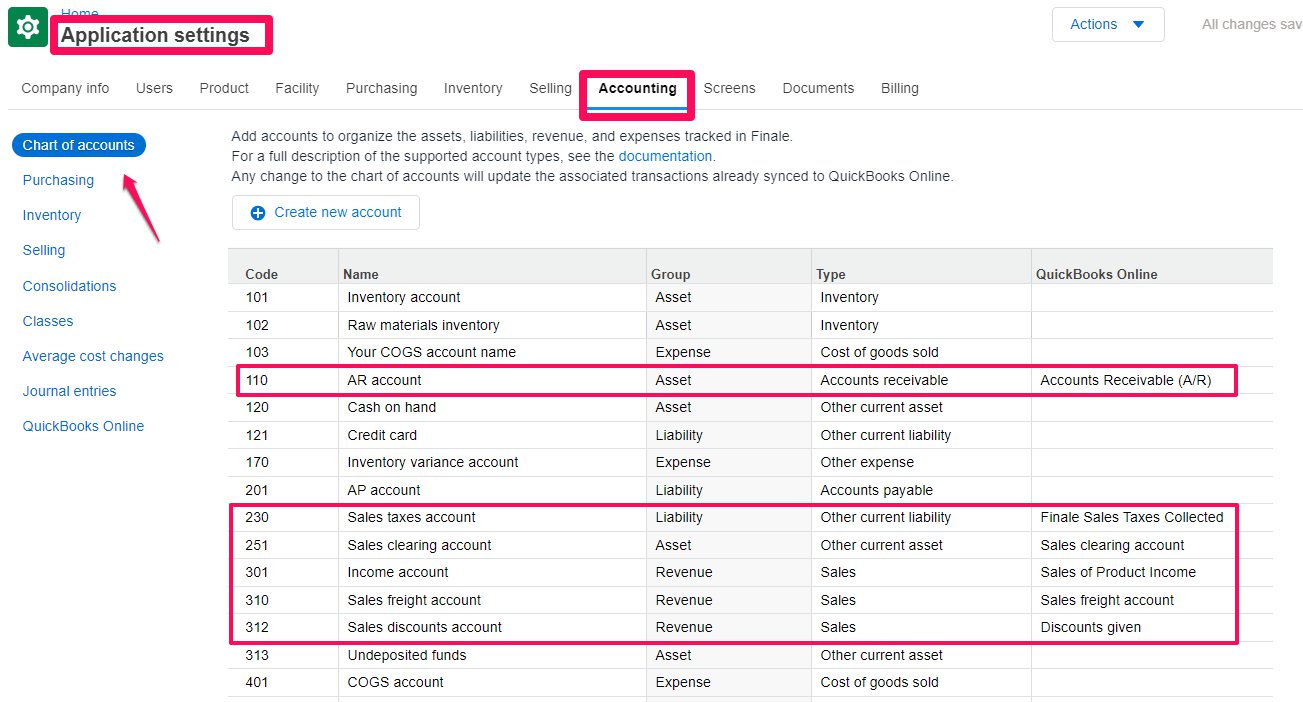Switch to the Billing tab
The height and width of the screenshot is (702, 1303).
click(x=899, y=88)
